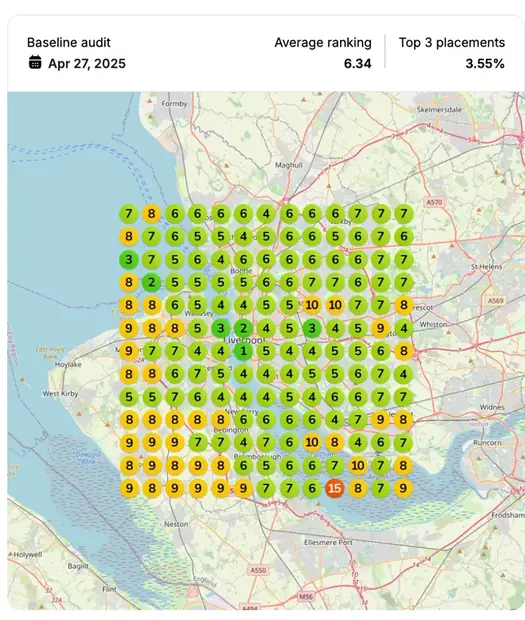525x620 pixels.
Task: Click the Maghull map label
Action: (x=289, y=165)
